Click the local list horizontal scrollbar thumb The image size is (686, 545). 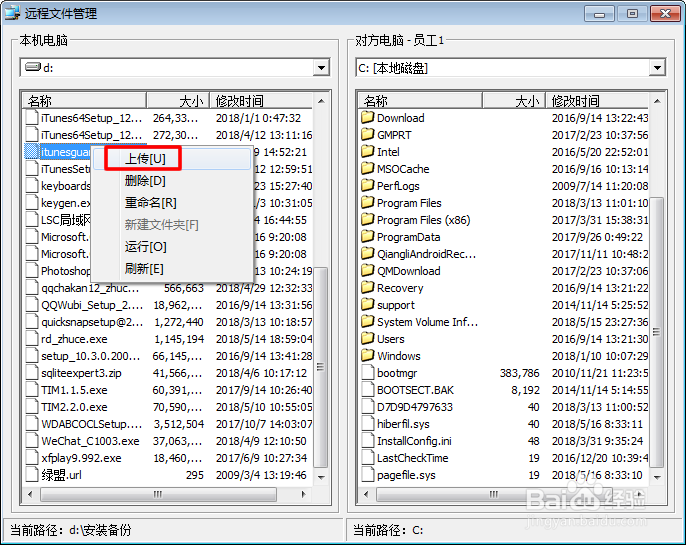coord(158,494)
